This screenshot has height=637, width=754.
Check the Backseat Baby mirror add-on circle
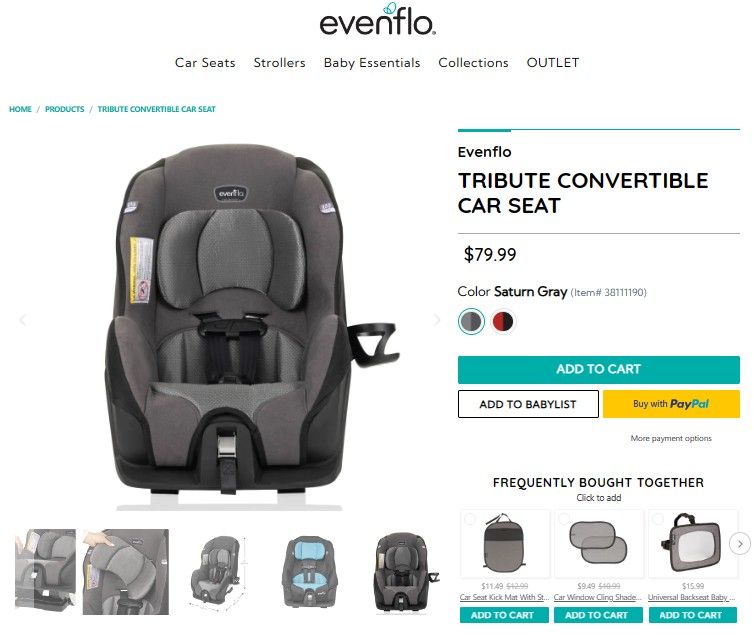pos(658,519)
